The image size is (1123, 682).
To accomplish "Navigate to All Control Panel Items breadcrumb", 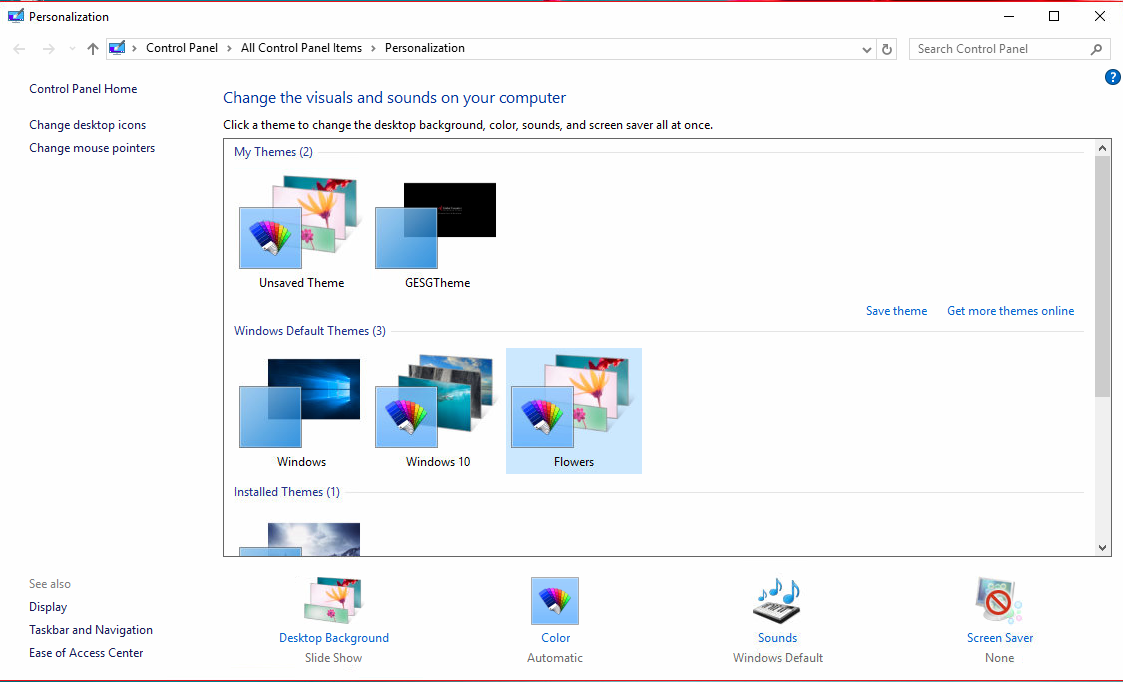I will click(x=302, y=48).
